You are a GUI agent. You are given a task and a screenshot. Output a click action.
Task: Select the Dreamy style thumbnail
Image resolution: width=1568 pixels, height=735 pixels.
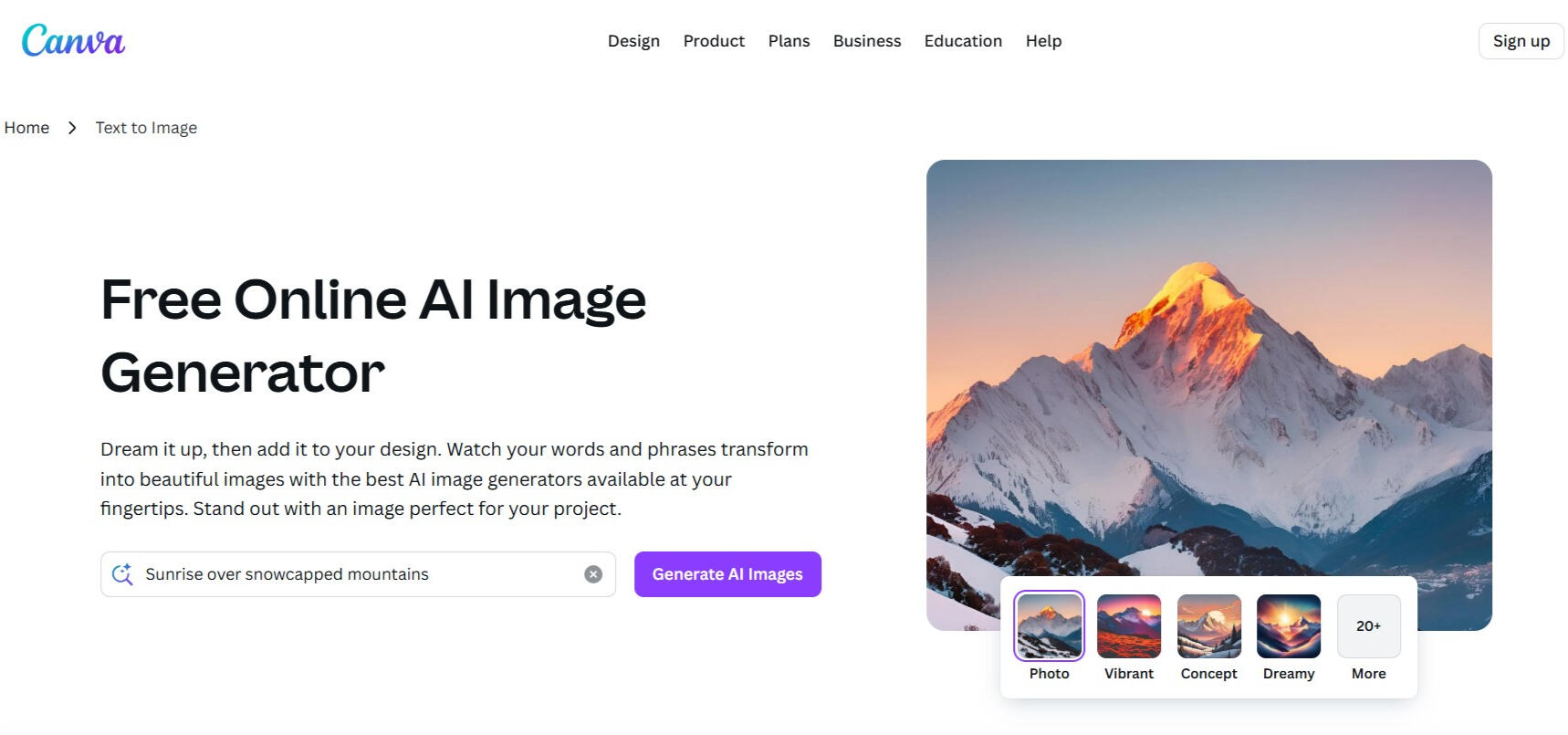1289,625
